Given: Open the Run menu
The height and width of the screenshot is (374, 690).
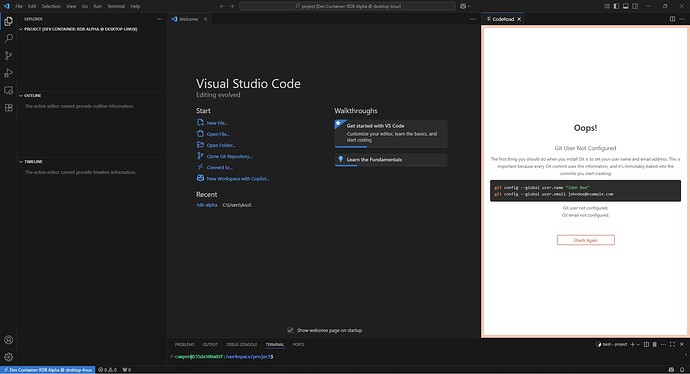Looking at the screenshot, I should pos(98,6).
